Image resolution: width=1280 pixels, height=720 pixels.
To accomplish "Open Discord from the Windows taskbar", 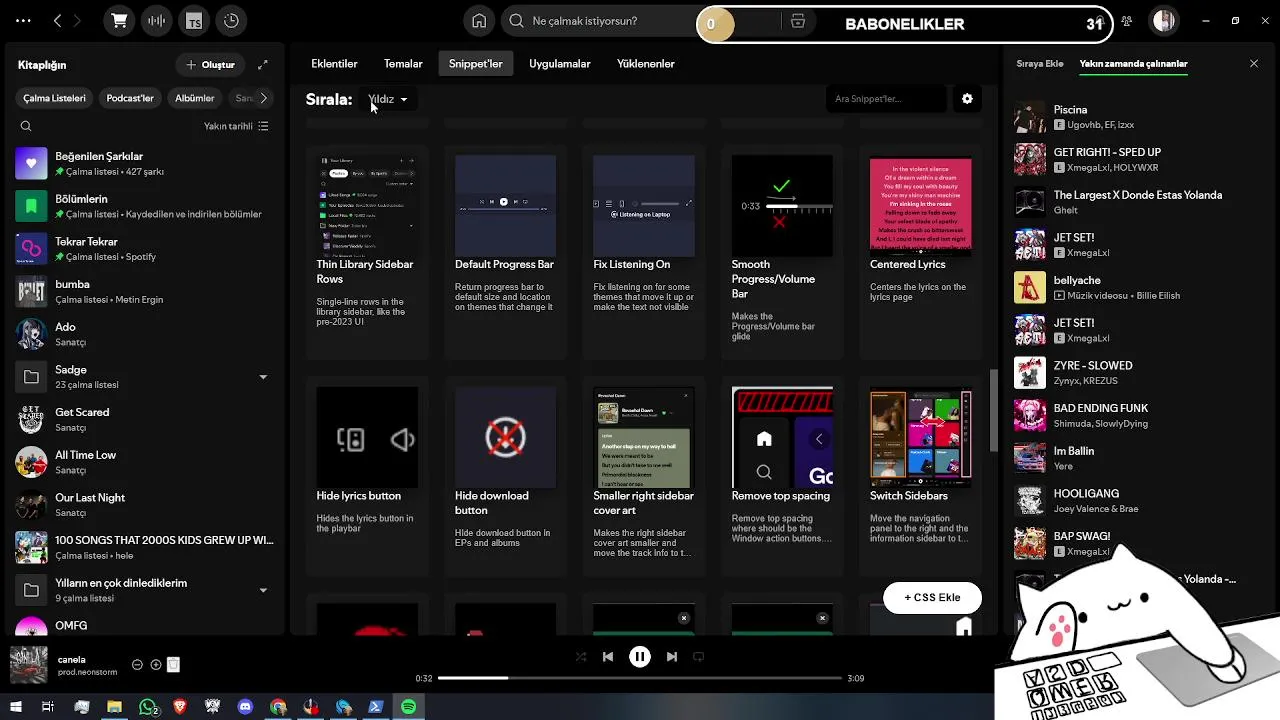I will point(245,707).
